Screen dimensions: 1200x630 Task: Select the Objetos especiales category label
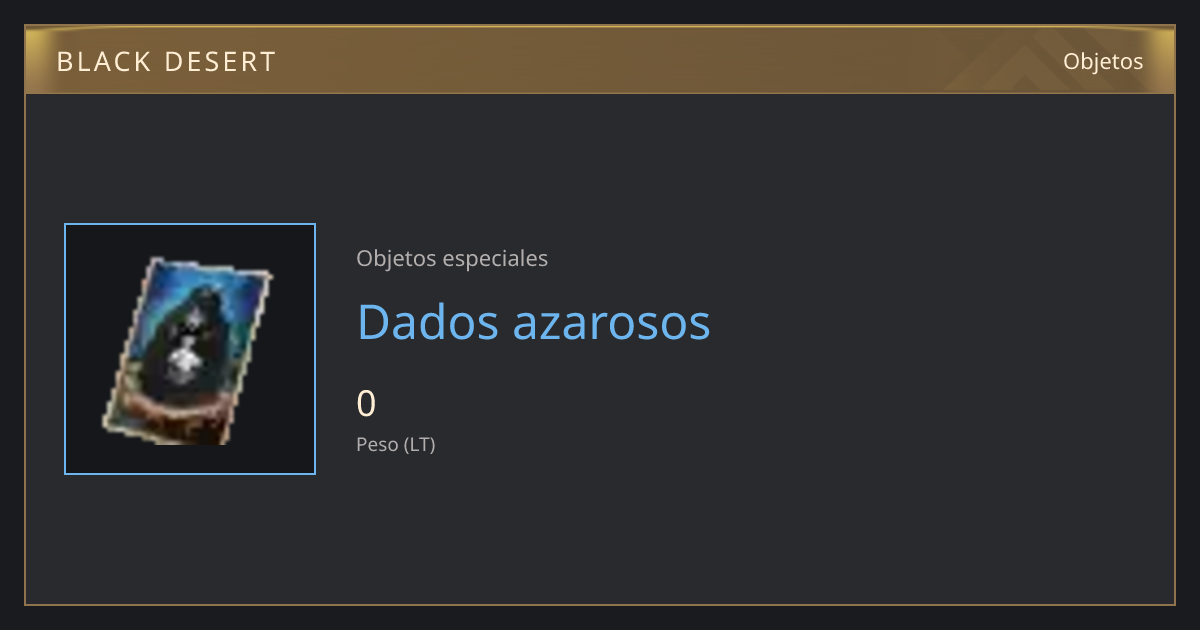pos(452,258)
